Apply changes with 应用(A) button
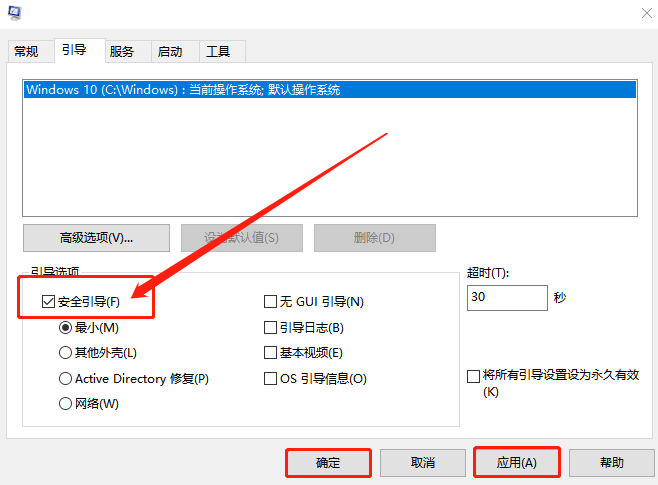This screenshot has height=485, width=658. [517, 463]
